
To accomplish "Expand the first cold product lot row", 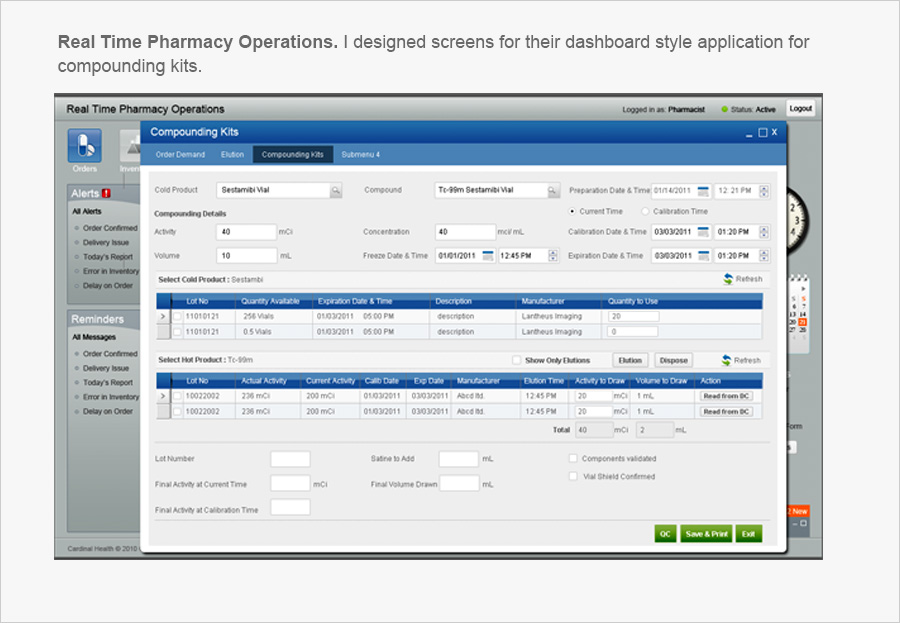I will (163, 316).
